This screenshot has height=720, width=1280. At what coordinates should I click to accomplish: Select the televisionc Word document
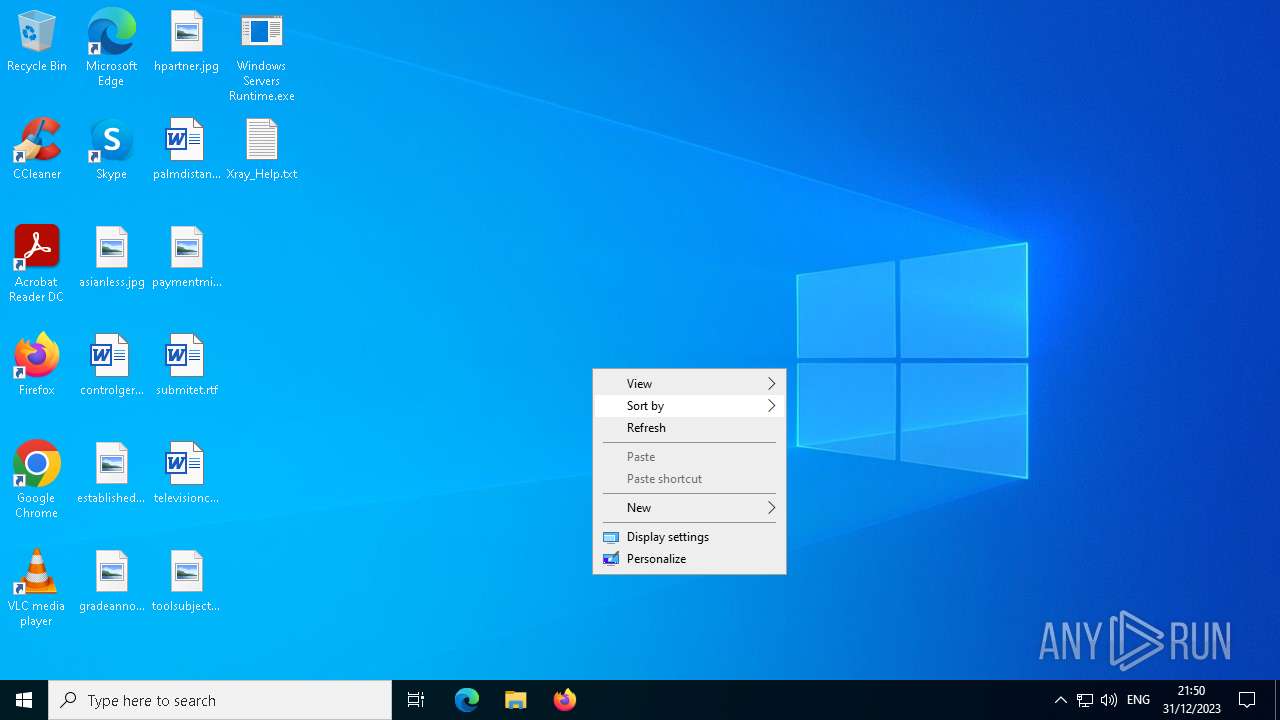pos(186,474)
